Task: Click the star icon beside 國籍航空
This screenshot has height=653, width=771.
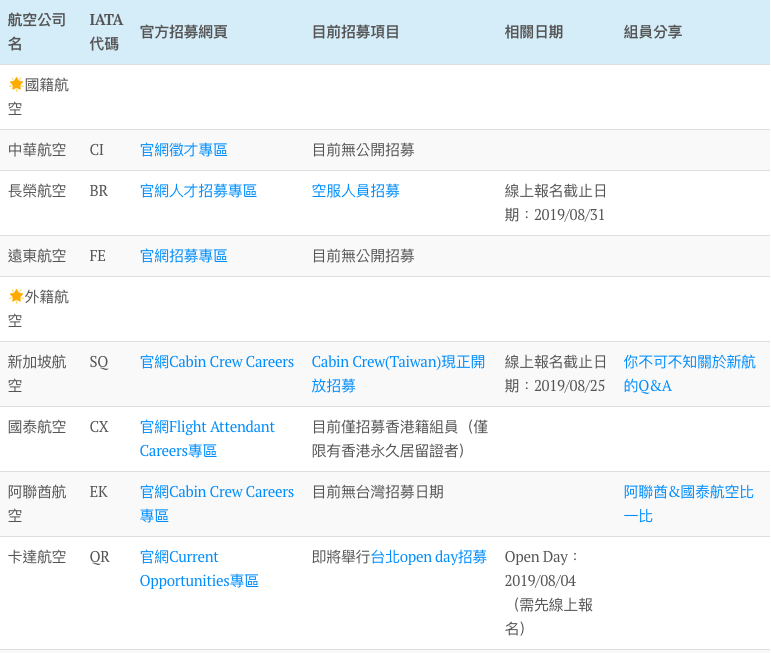Action: click(x=16, y=84)
